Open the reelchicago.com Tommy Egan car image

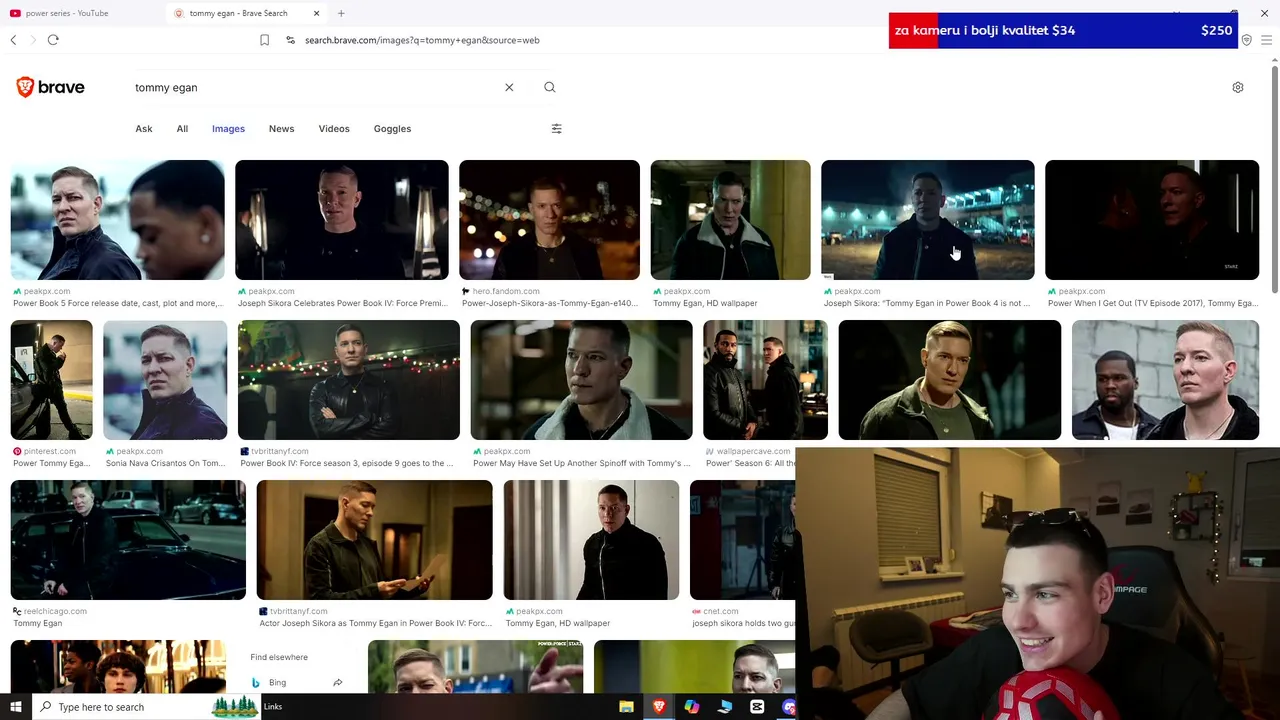coord(128,540)
